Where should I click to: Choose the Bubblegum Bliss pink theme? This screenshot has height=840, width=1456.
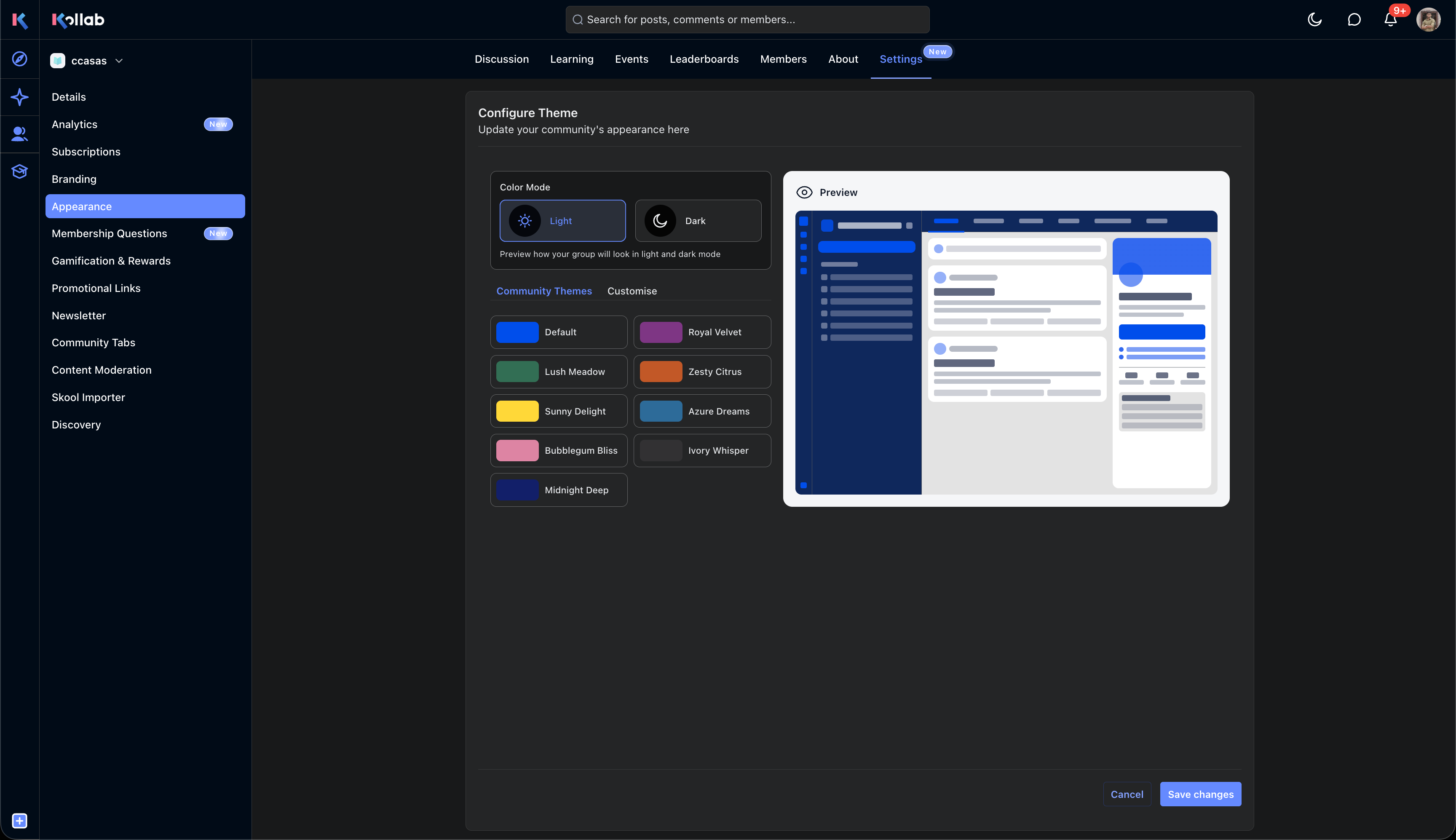558,450
